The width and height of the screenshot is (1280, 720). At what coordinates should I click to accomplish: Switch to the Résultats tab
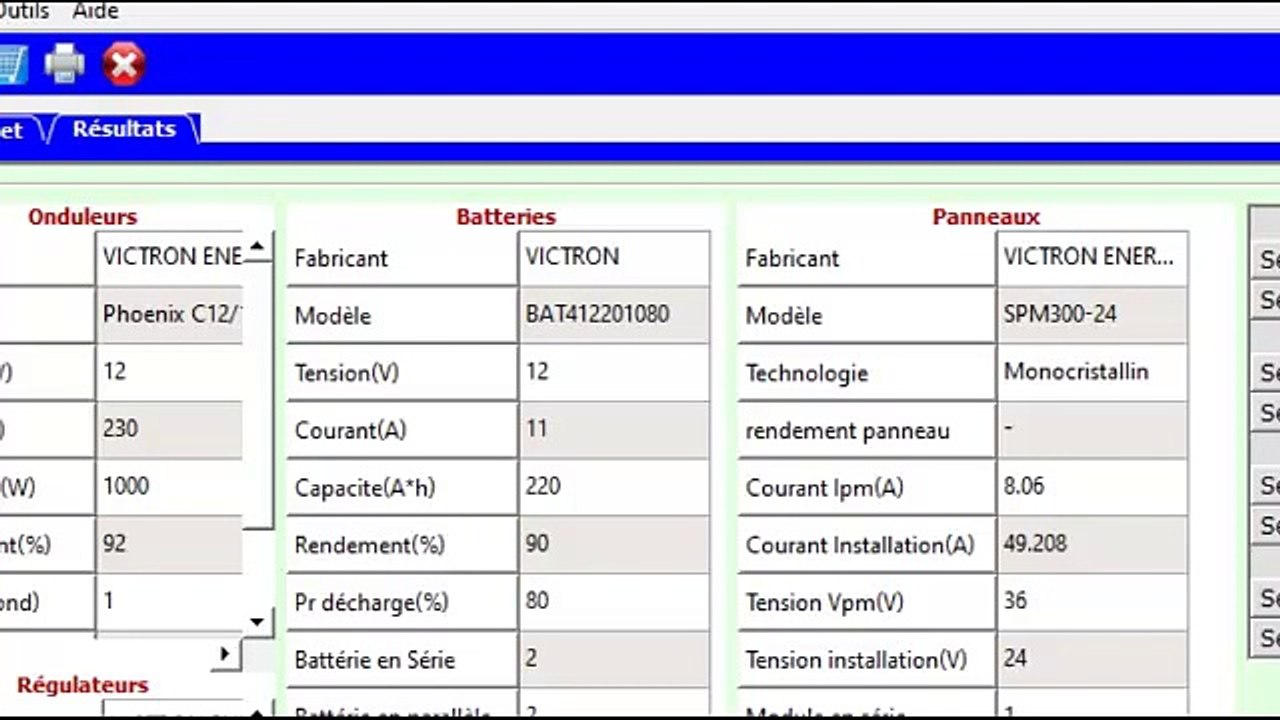124,129
